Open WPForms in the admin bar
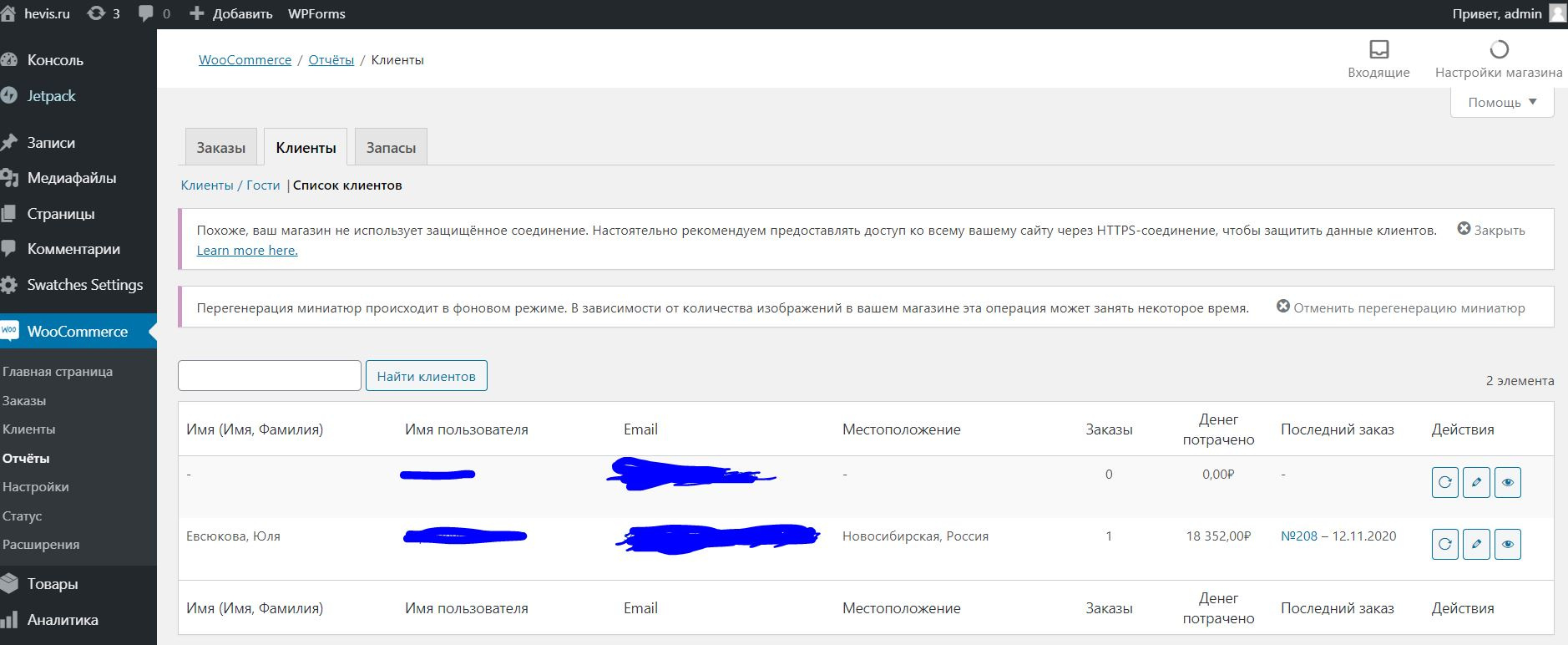The height and width of the screenshot is (645, 1568). [x=316, y=13]
